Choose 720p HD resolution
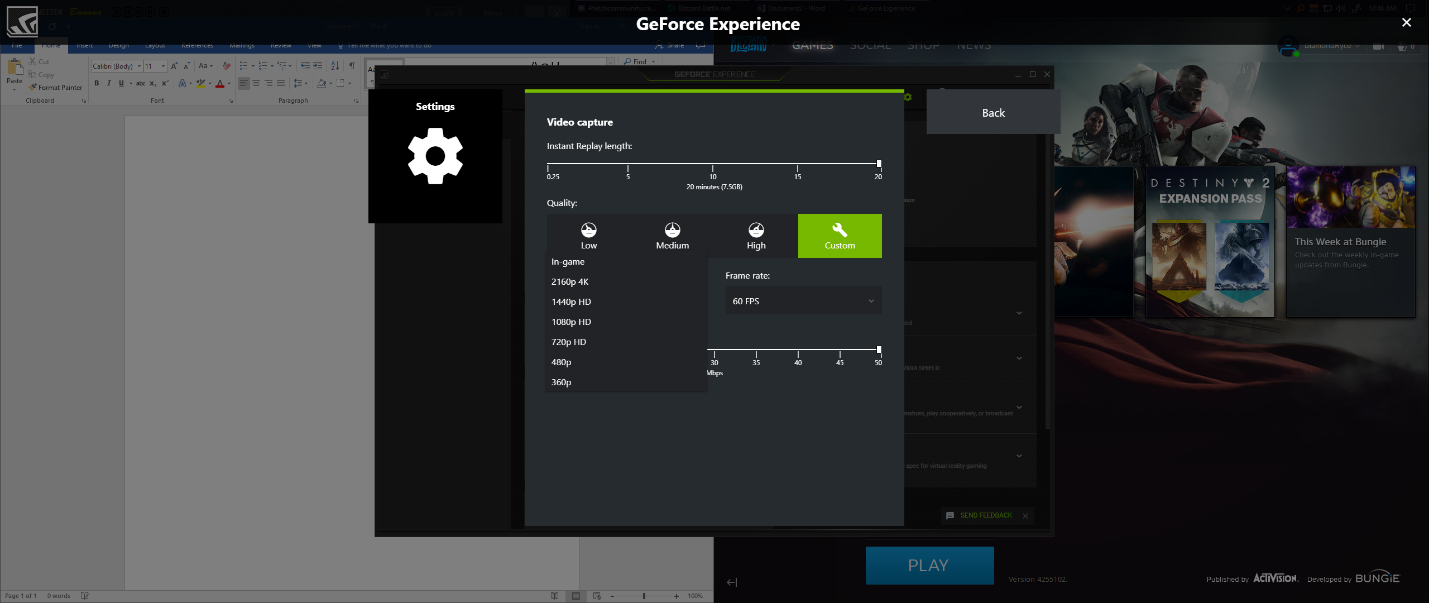Viewport: 1429px width, 603px height. 626,342
